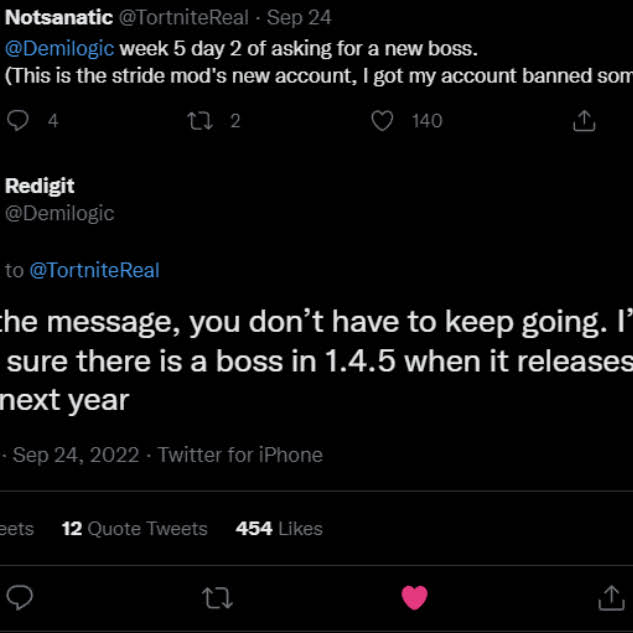Click the @Demilogic handle under Redigit

(60, 213)
